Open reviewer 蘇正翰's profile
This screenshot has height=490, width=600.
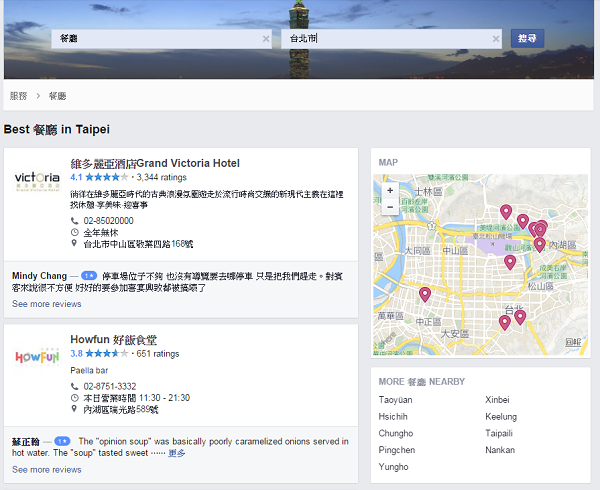click(x=26, y=442)
